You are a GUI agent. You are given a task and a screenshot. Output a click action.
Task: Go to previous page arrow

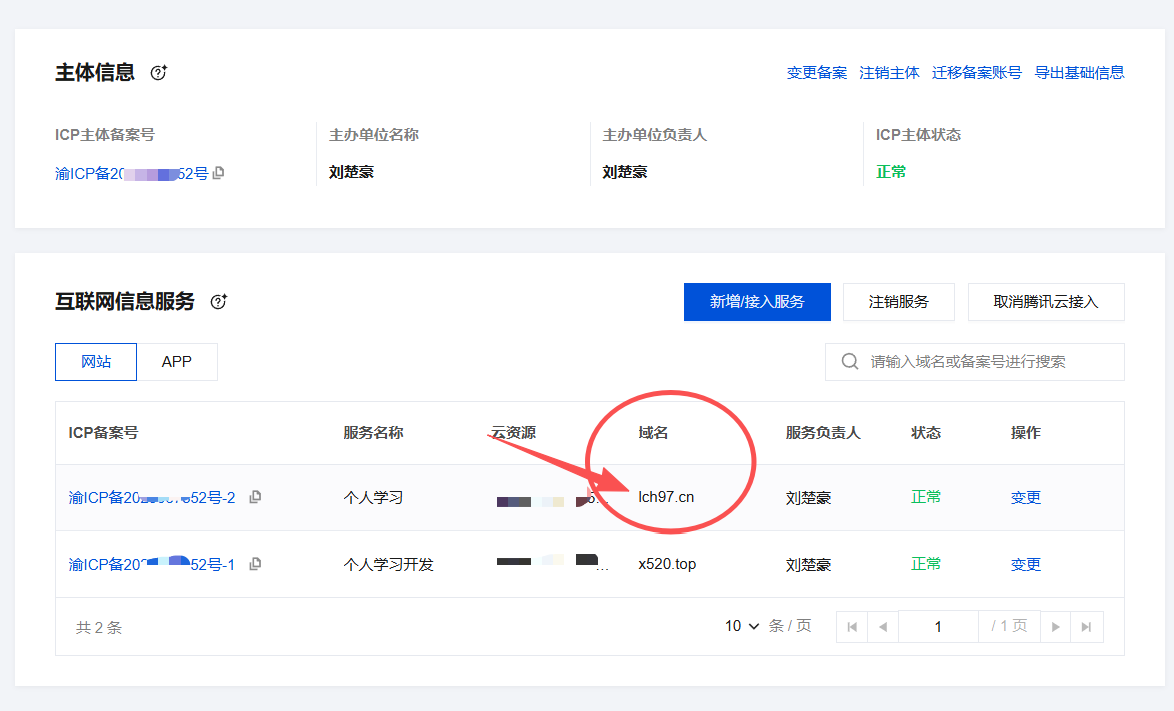[x=882, y=627]
